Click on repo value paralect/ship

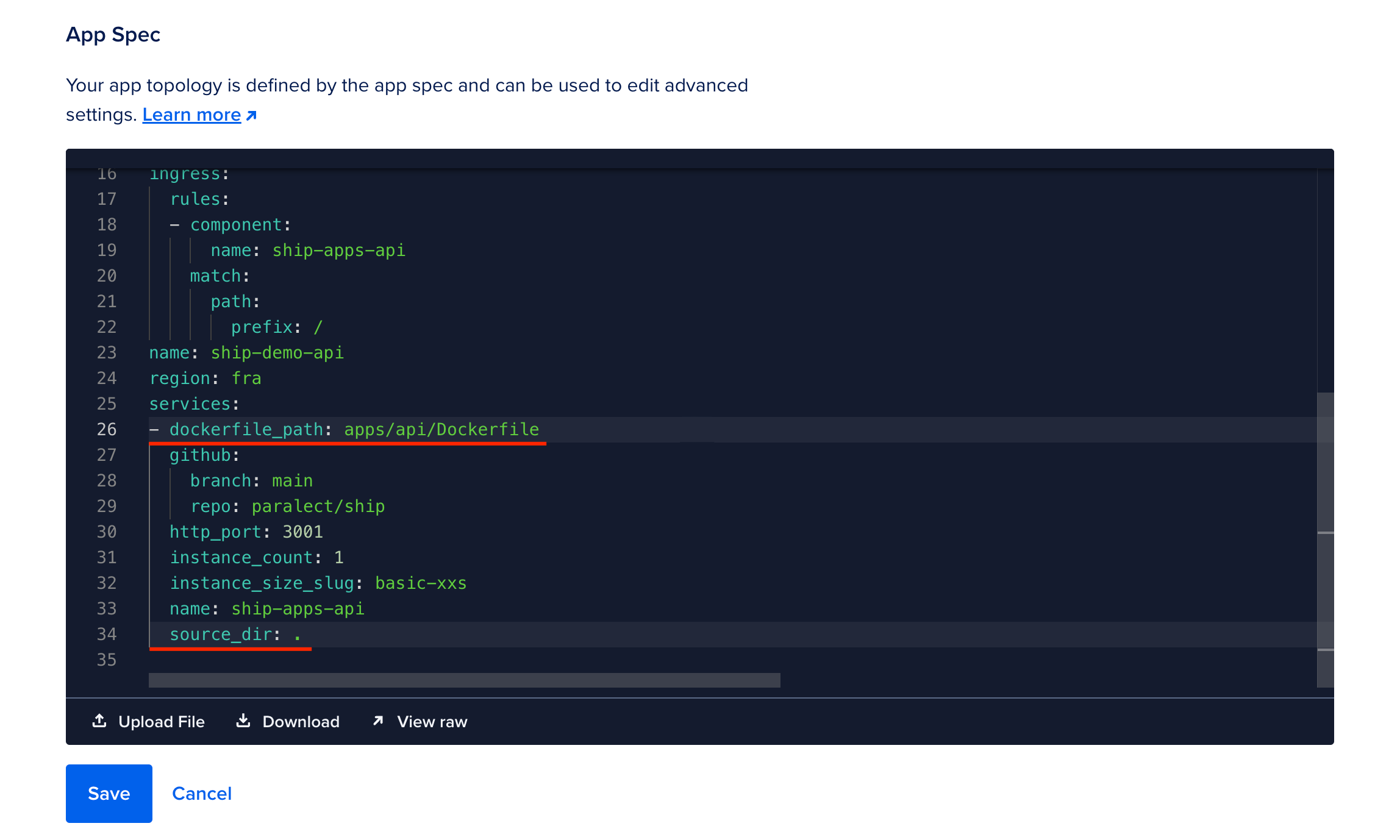click(318, 507)
